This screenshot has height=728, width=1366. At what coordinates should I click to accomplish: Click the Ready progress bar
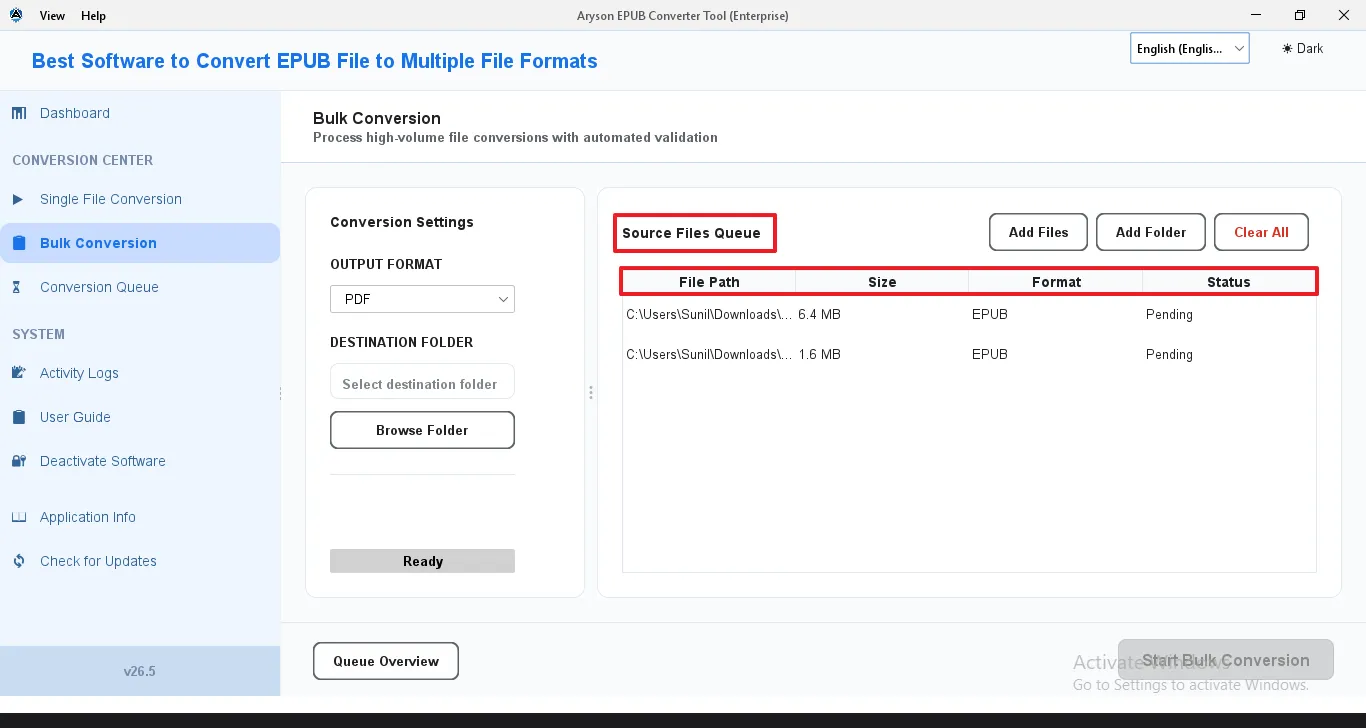[422, 561]
